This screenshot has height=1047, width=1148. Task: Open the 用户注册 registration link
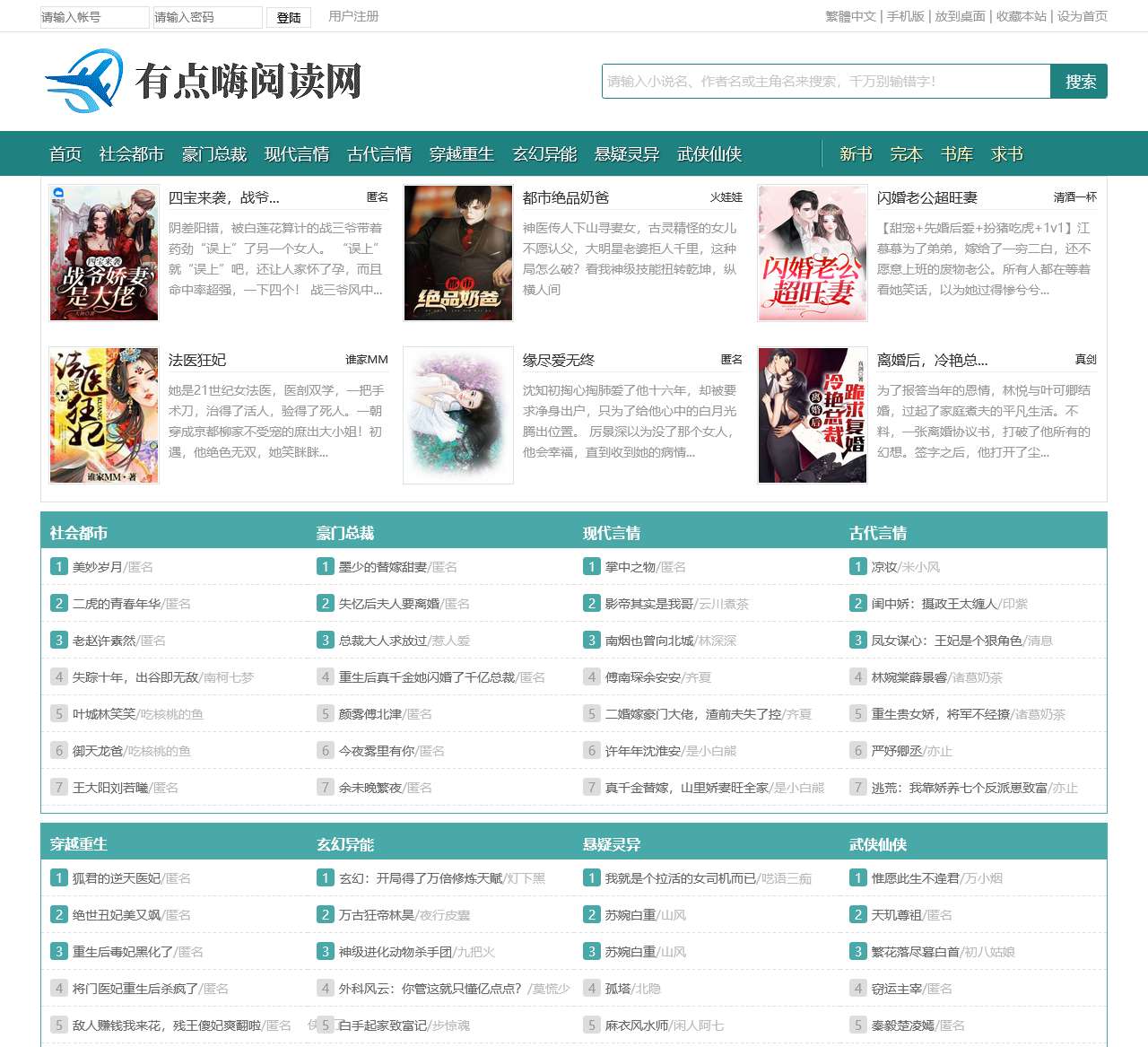(x=353, y=16)
